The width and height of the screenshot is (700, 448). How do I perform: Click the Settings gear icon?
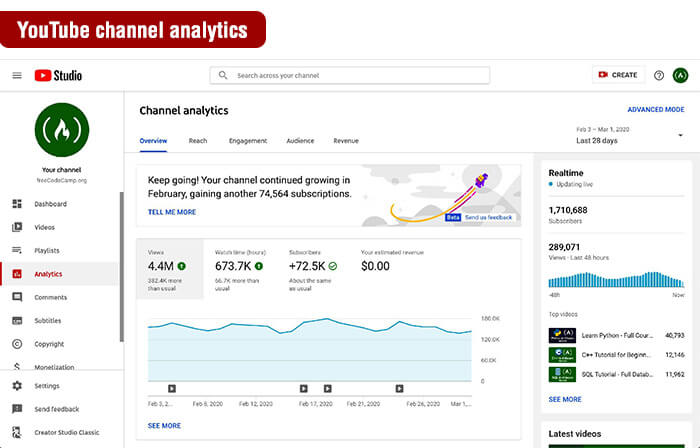[17, 386]
